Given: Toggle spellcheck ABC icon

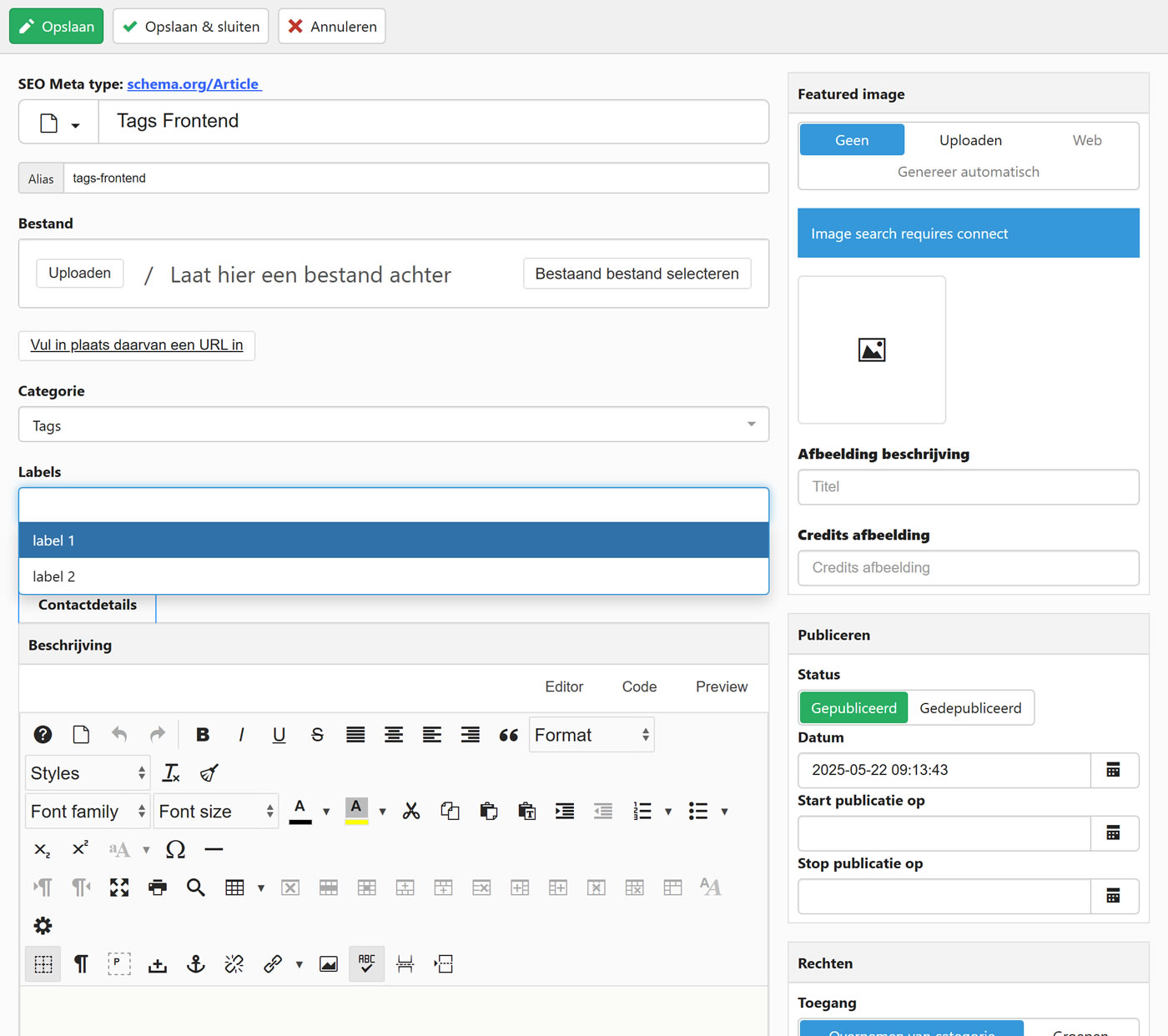Looking at the screenshot, I should coord(366,963).
